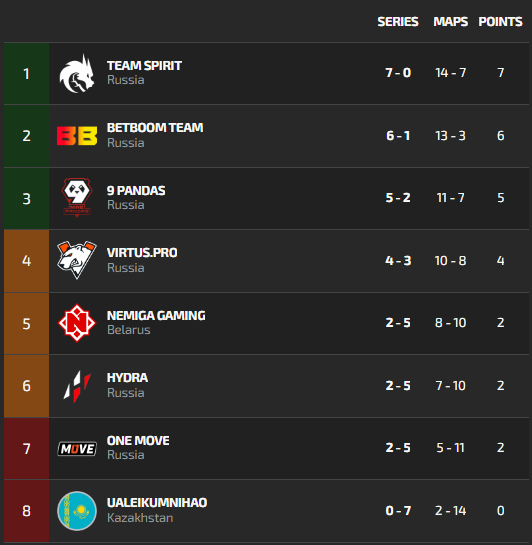Open the BETBOOM TEAM name link
This screenshot has width=532, height=545.
(x=155, y=128)
